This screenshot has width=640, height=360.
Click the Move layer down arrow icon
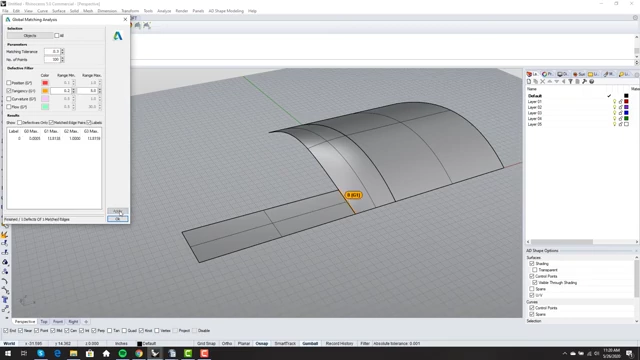click(x=556, y=82)
